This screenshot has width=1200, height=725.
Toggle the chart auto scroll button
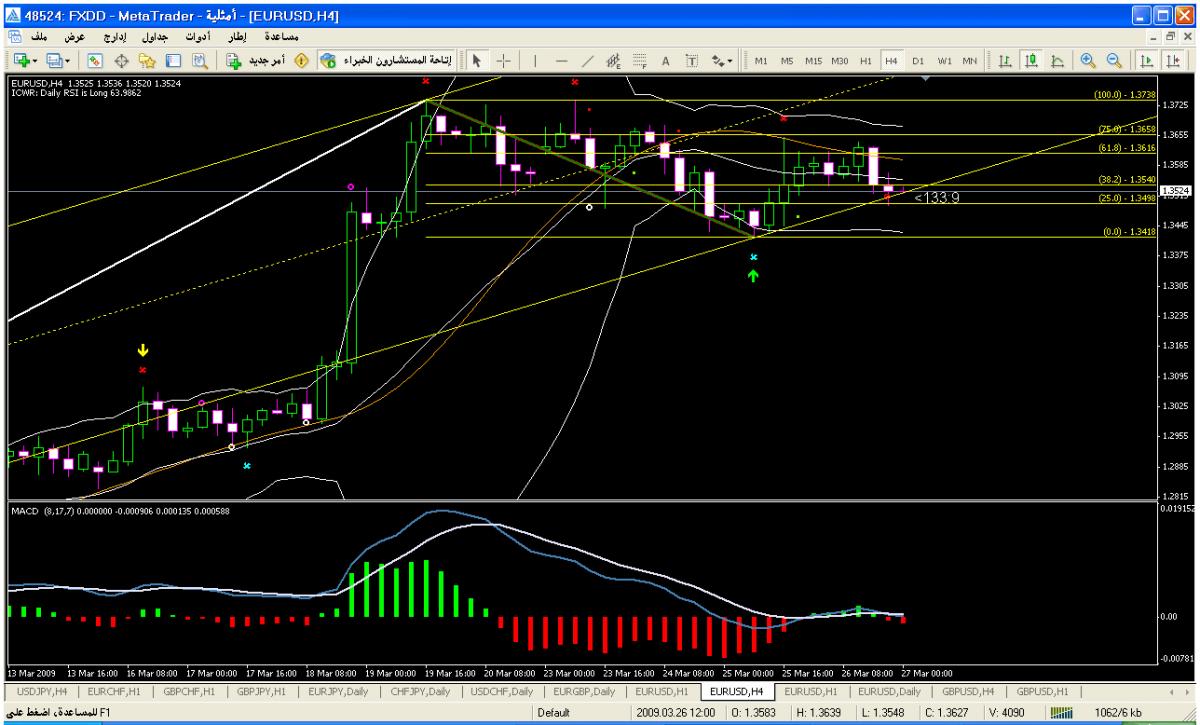[1146, 61]
